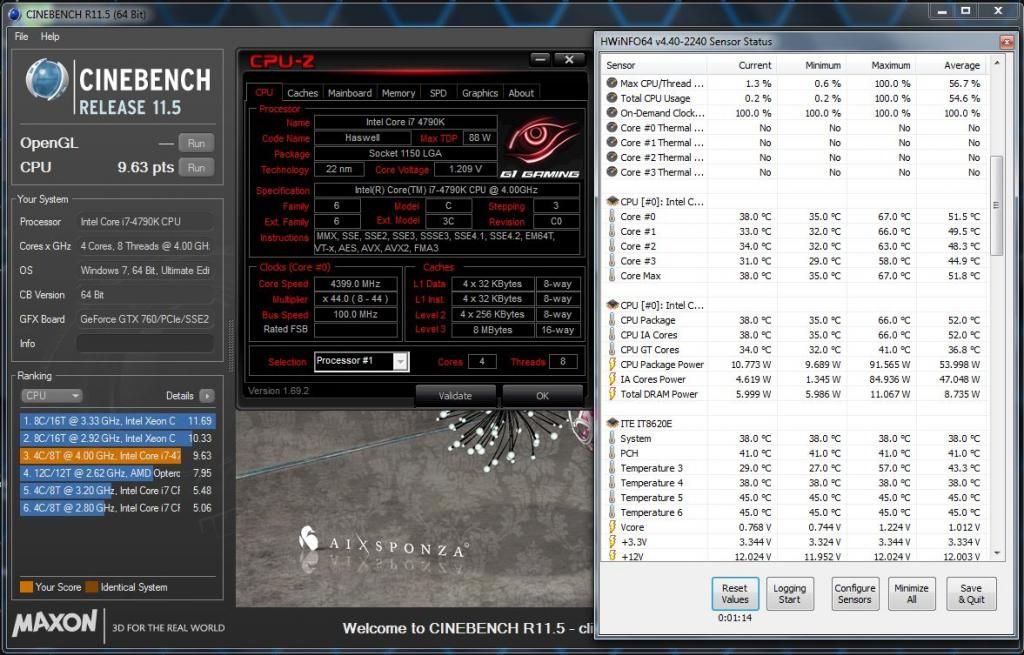Open the Processor #1 selection dropdown
1024x655 pixels.
[x=361, y=361]
